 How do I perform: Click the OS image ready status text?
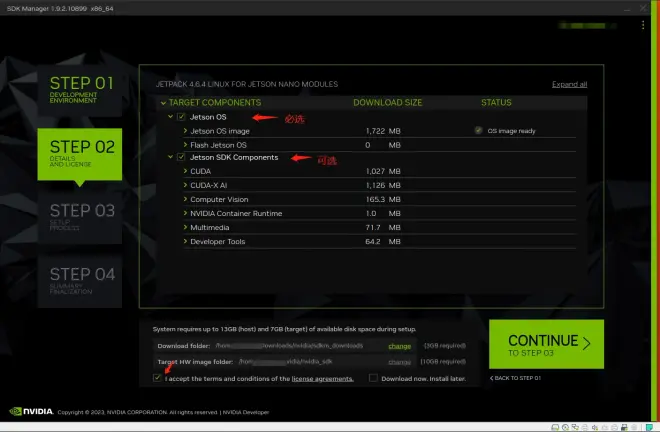click(x=511, y=131)
